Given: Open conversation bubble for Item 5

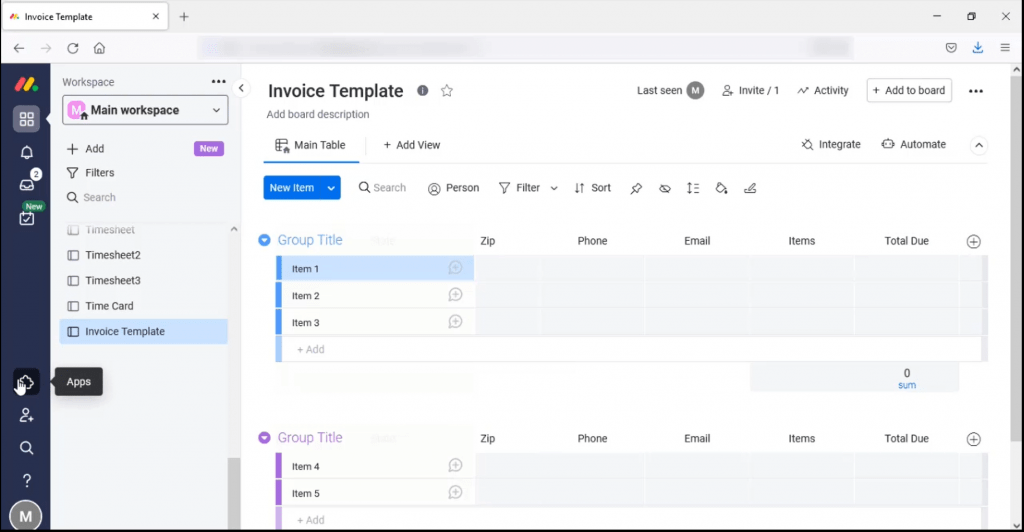Looking at the screenshot, I should point(455,492).
